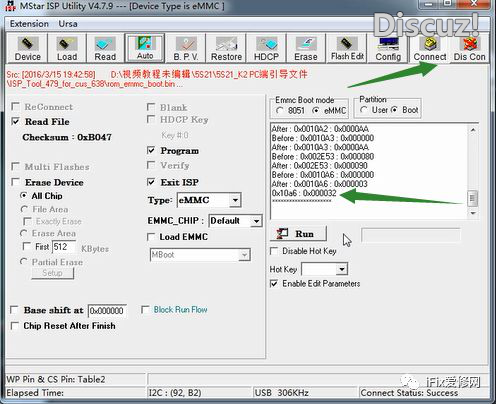496x404 pixels.
Task: Click the 0x10a6 : 0x000032 log line
Action: click(304, 193)
